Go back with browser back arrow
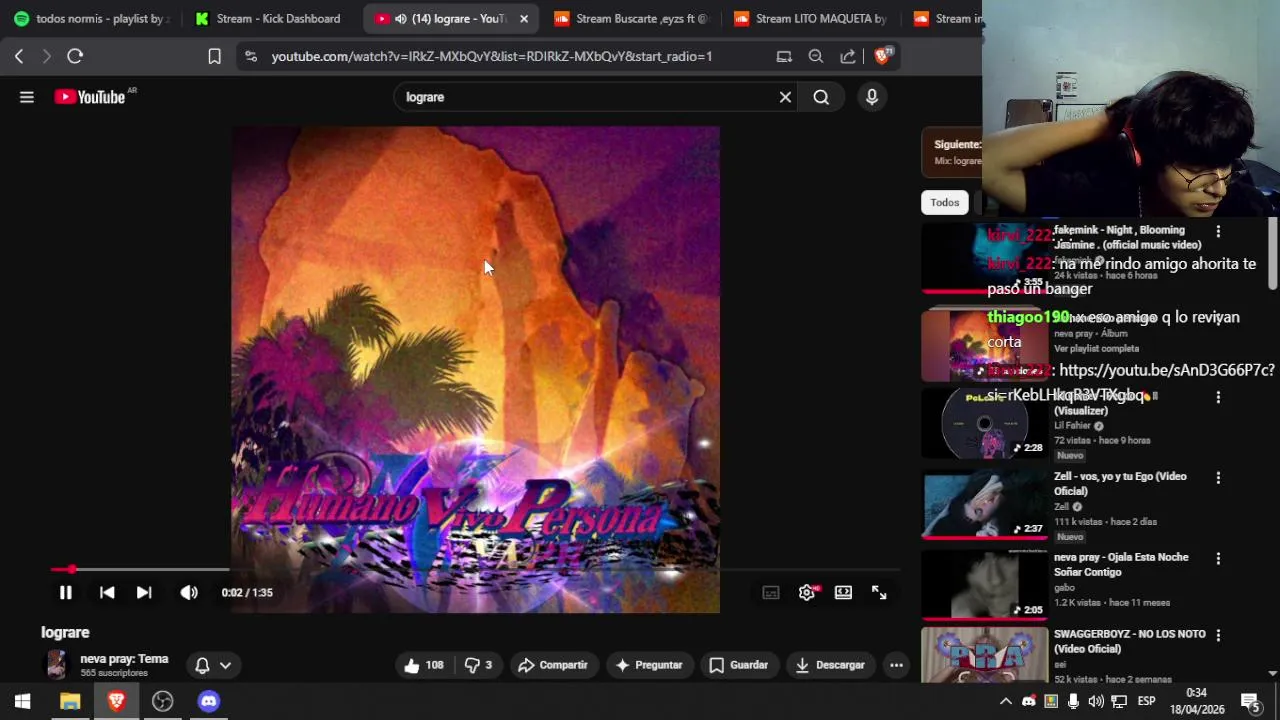 [x=19, y=57]
